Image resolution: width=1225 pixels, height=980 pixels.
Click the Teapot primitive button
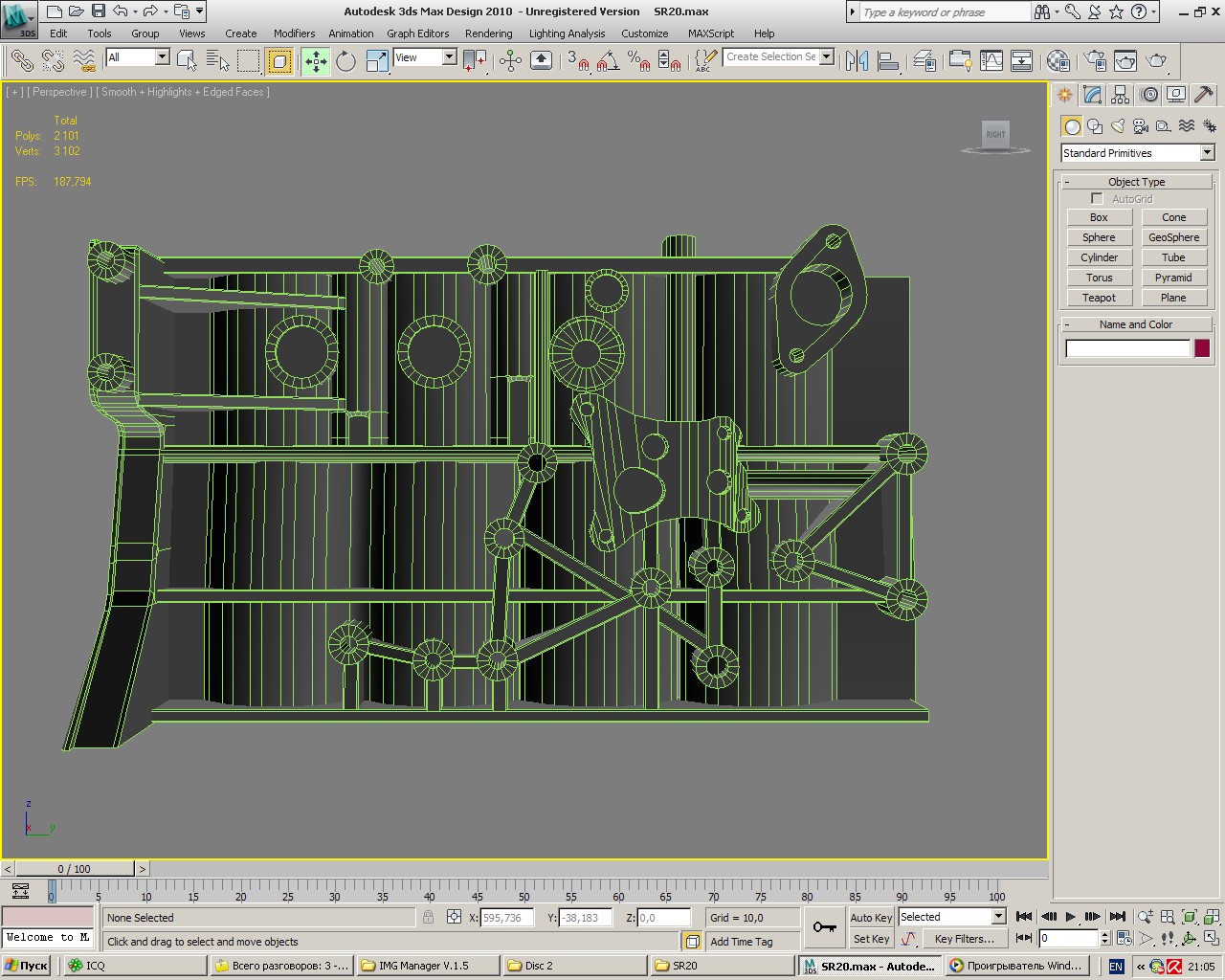point(1099,298)
